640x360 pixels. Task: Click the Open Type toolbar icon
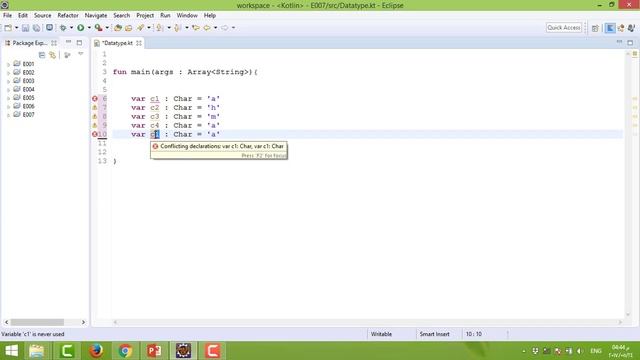[118, 28]
